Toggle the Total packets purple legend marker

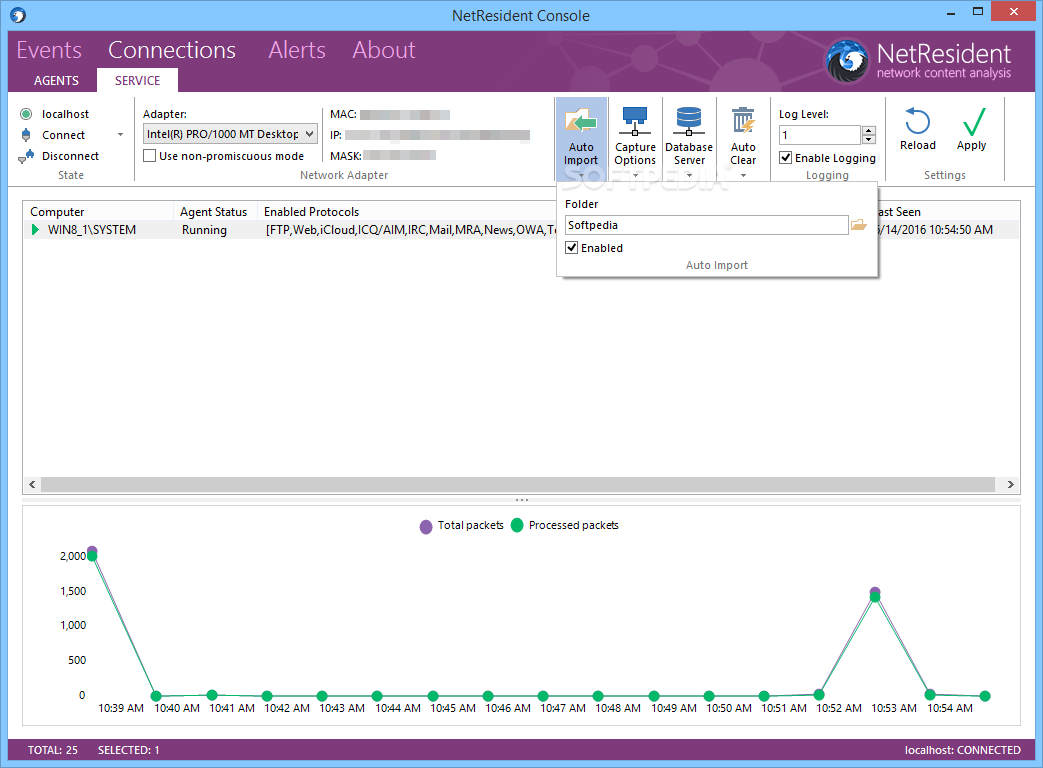(426, 527)
